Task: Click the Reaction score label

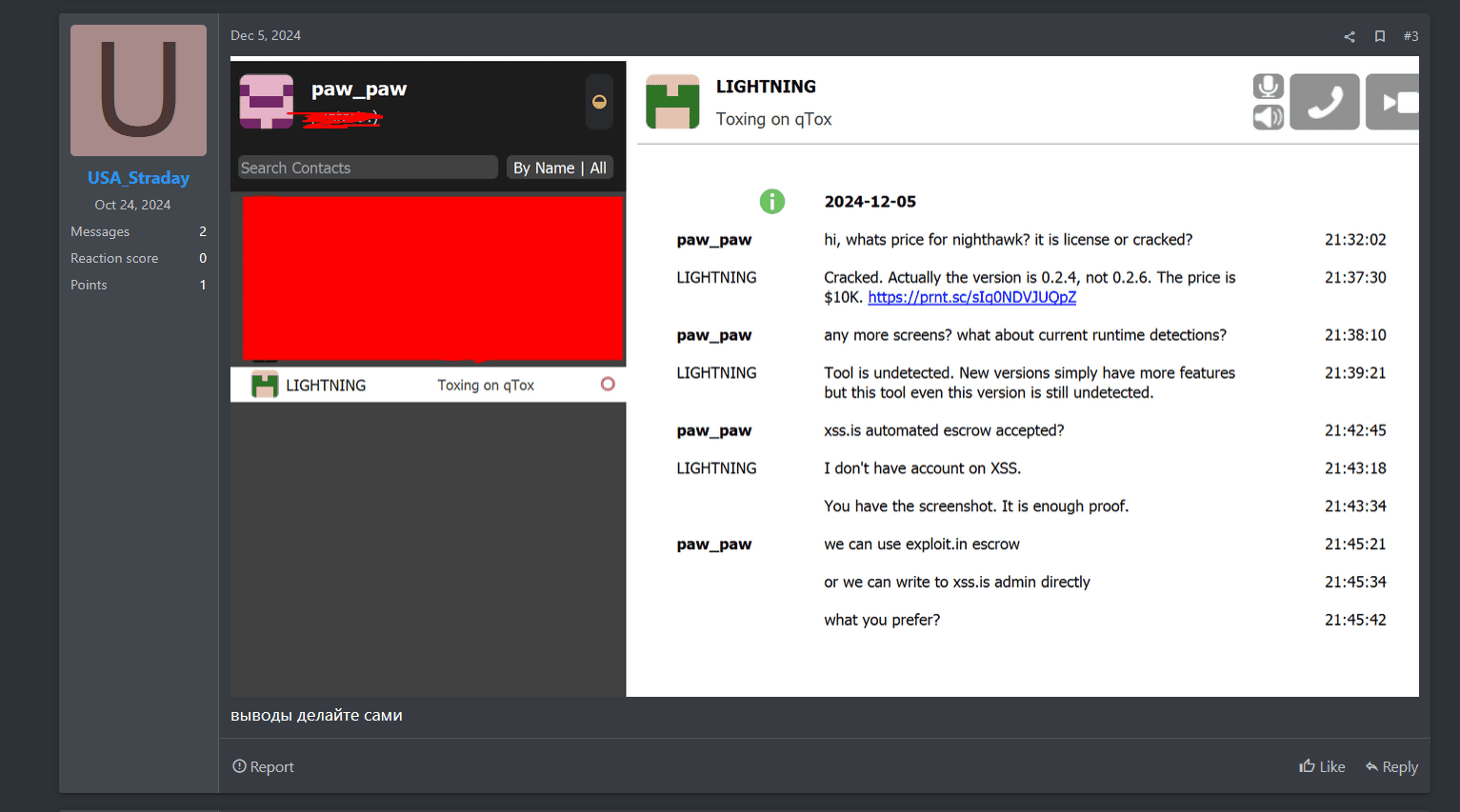Action: (x=114, y=258)
